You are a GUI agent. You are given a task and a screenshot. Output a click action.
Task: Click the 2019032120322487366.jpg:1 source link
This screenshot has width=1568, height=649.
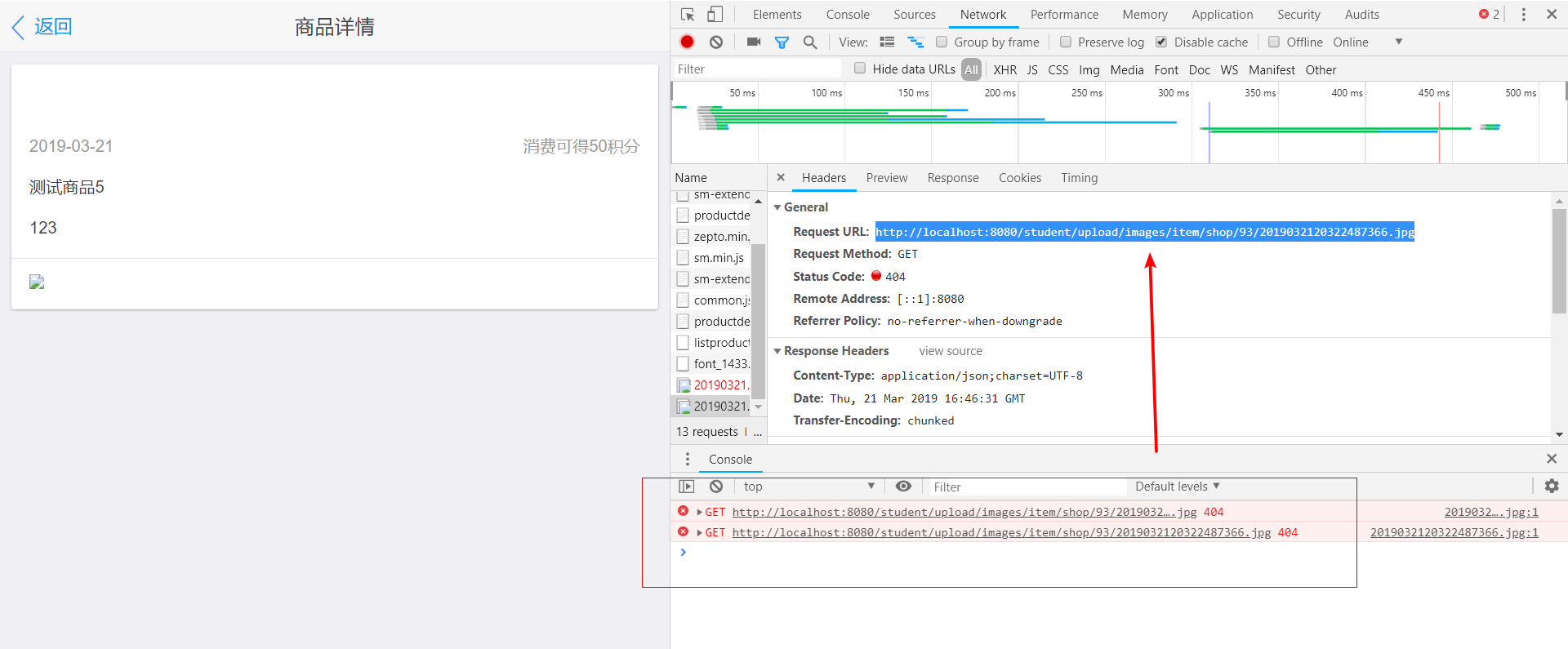tap(1454, 532)
